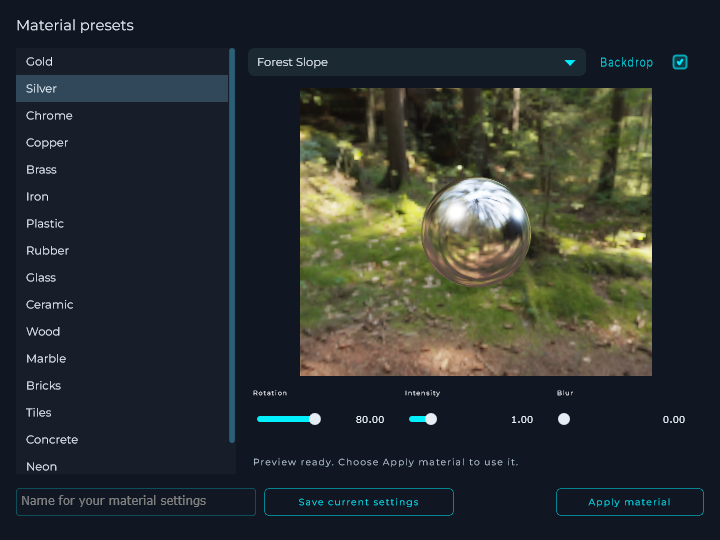
Task: Toggle the Backdrop checkbox
Action: pos(680,62)
